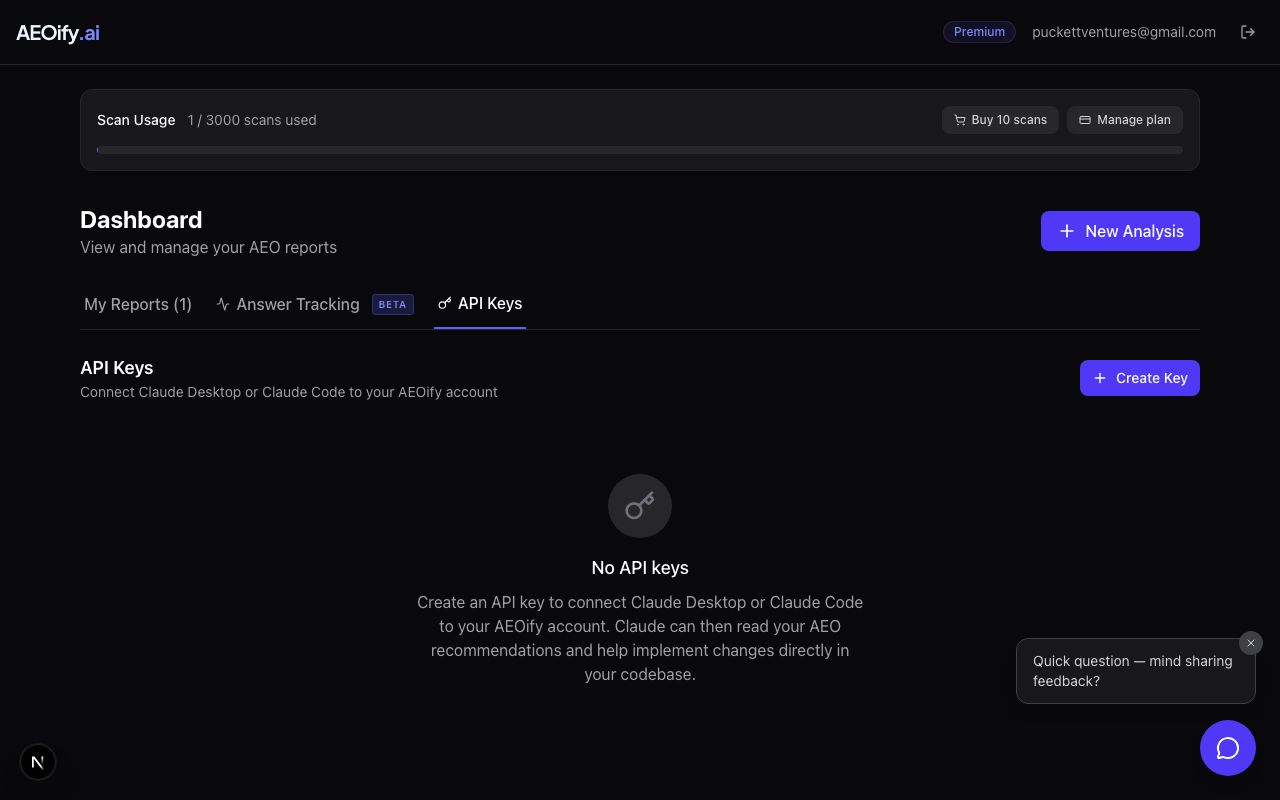This screenshot has width=1280, height=800.
Task: Click the key icon above No API keys
Action: click(640, 506)
